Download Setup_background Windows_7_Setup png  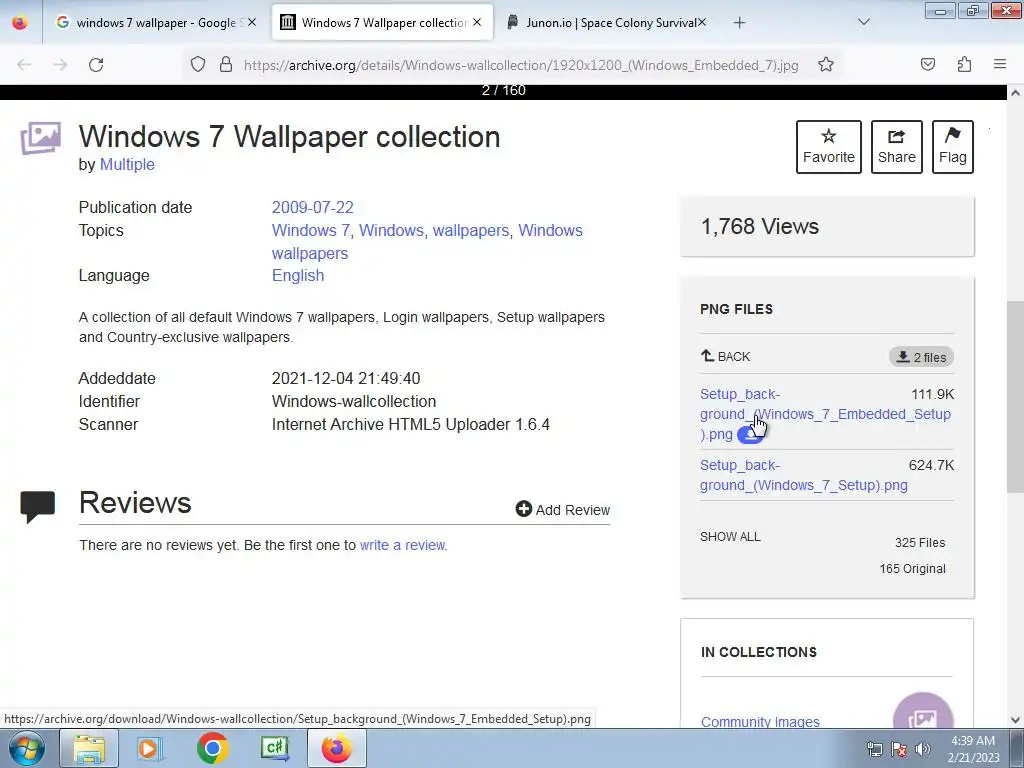[x=803, y=475]
